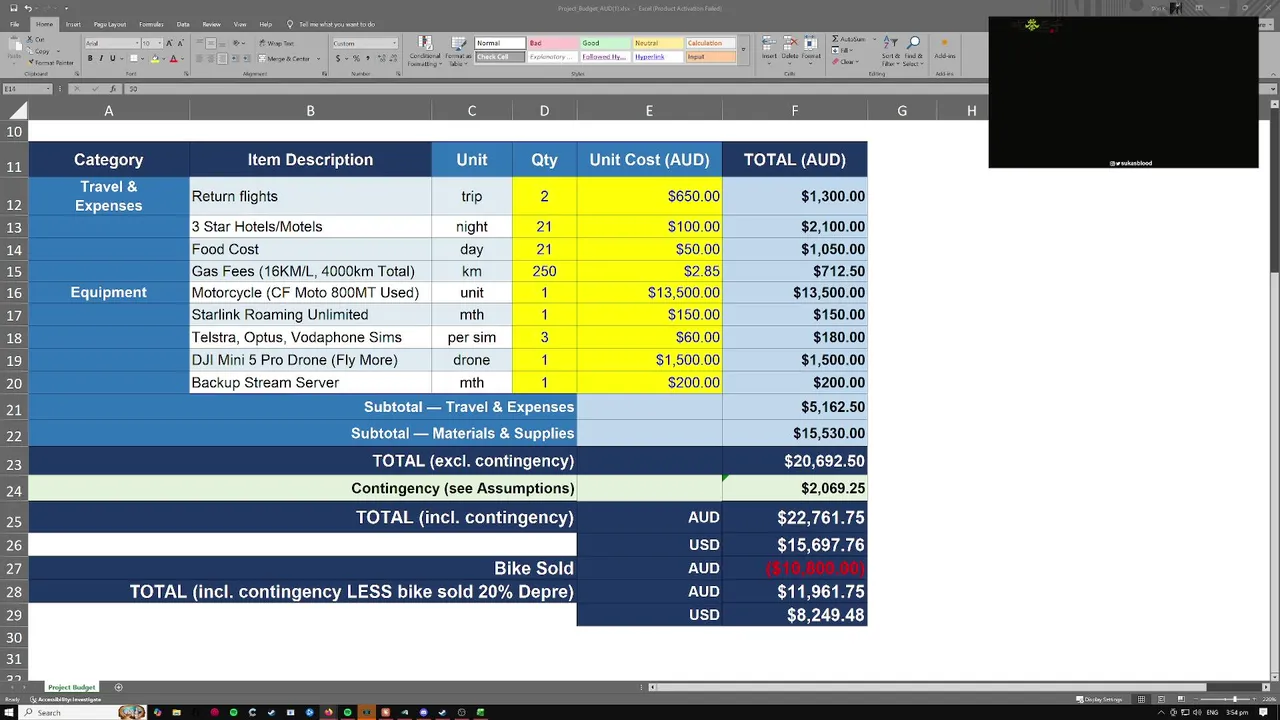Click the Name Box showing E14
This screenshot has width=1280, height=720.
[25, 89]
